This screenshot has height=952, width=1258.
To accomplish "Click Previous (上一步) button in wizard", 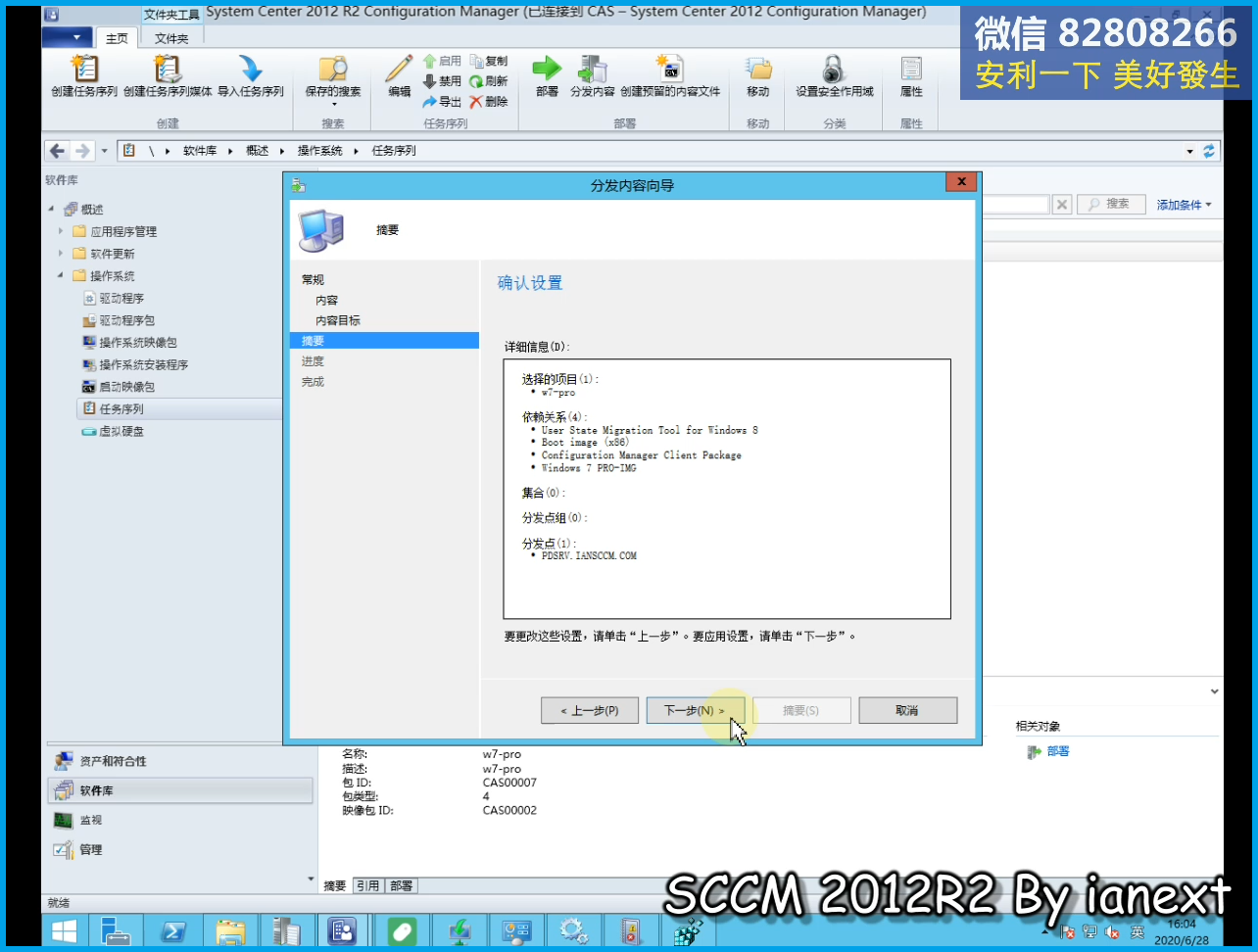I will [590, 710].
